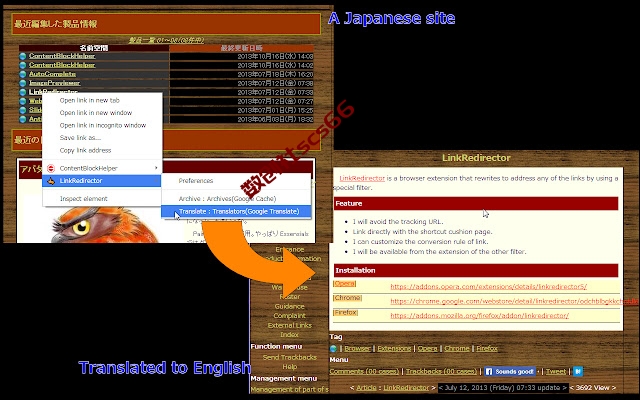Open Article link in footer
Viewport: 640px width, 400px height.
click(366, 388)
